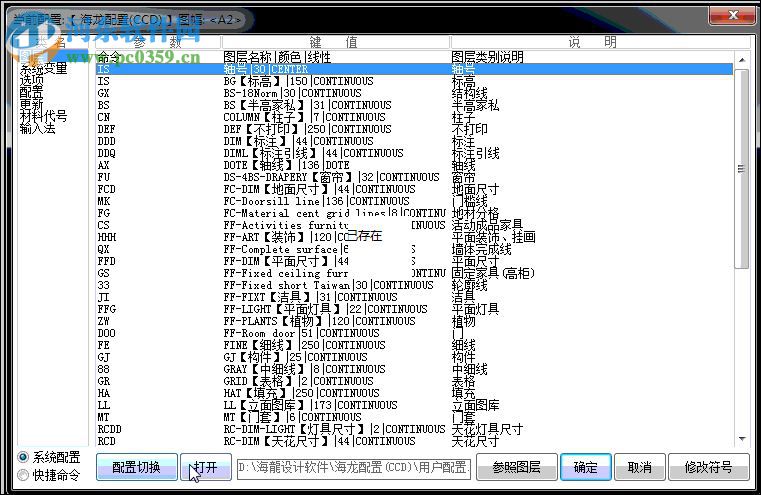Click the scrollbar down arrow

tap(742, 439)
